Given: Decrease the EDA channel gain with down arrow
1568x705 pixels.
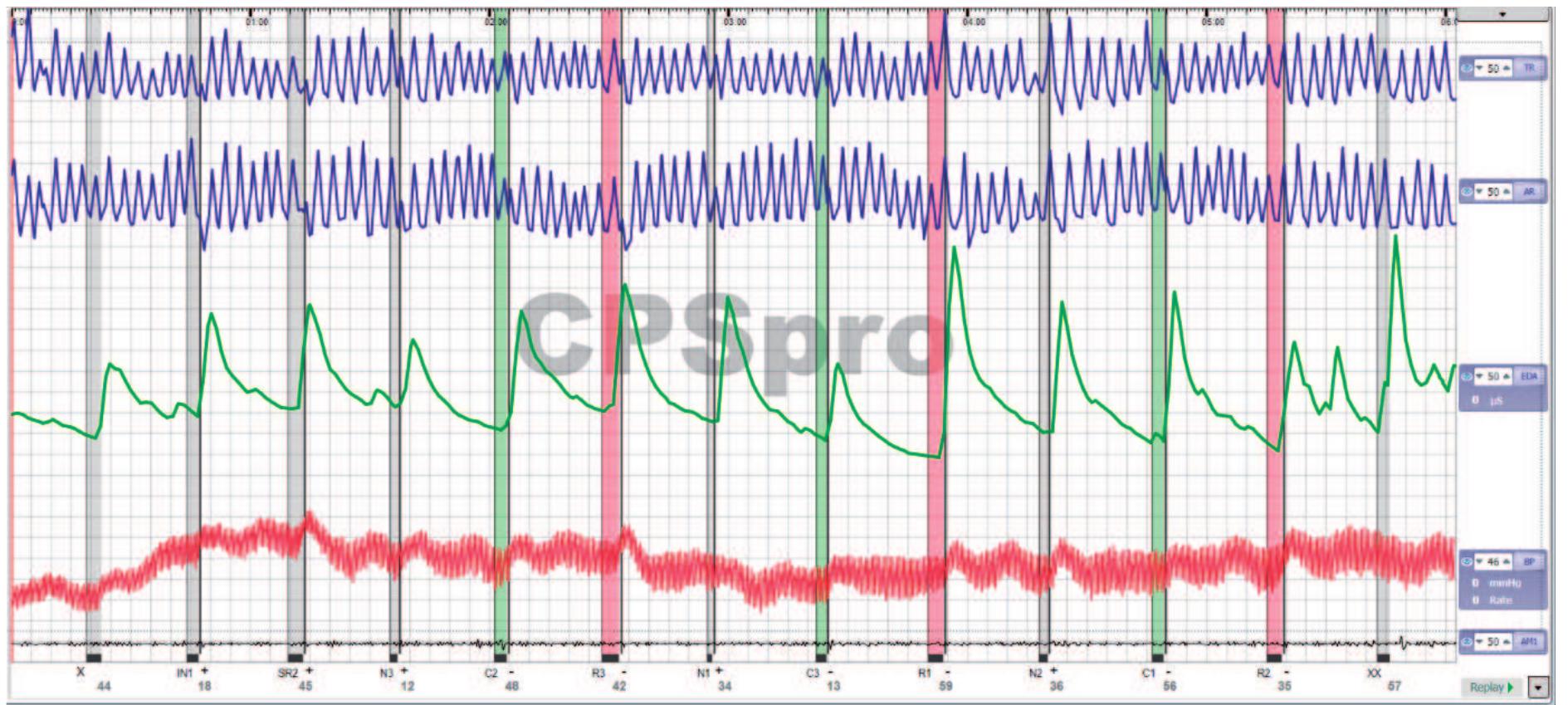Looking at the screenshot, I should coord(1480,376).
